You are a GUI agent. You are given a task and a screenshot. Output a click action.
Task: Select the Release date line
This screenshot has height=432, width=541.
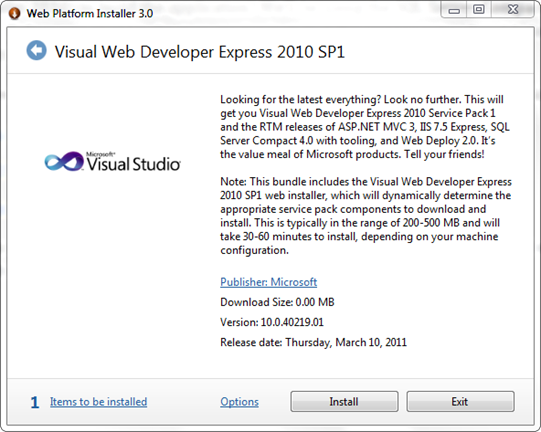[x=313, y=342]
